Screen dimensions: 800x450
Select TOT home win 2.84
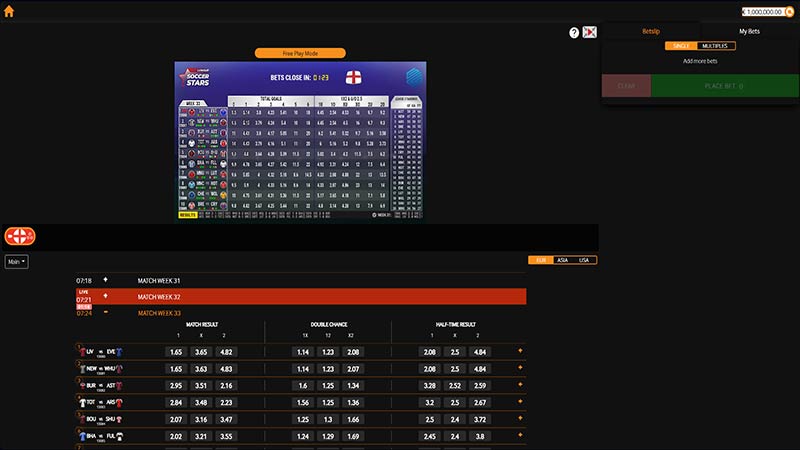(176, 403)
